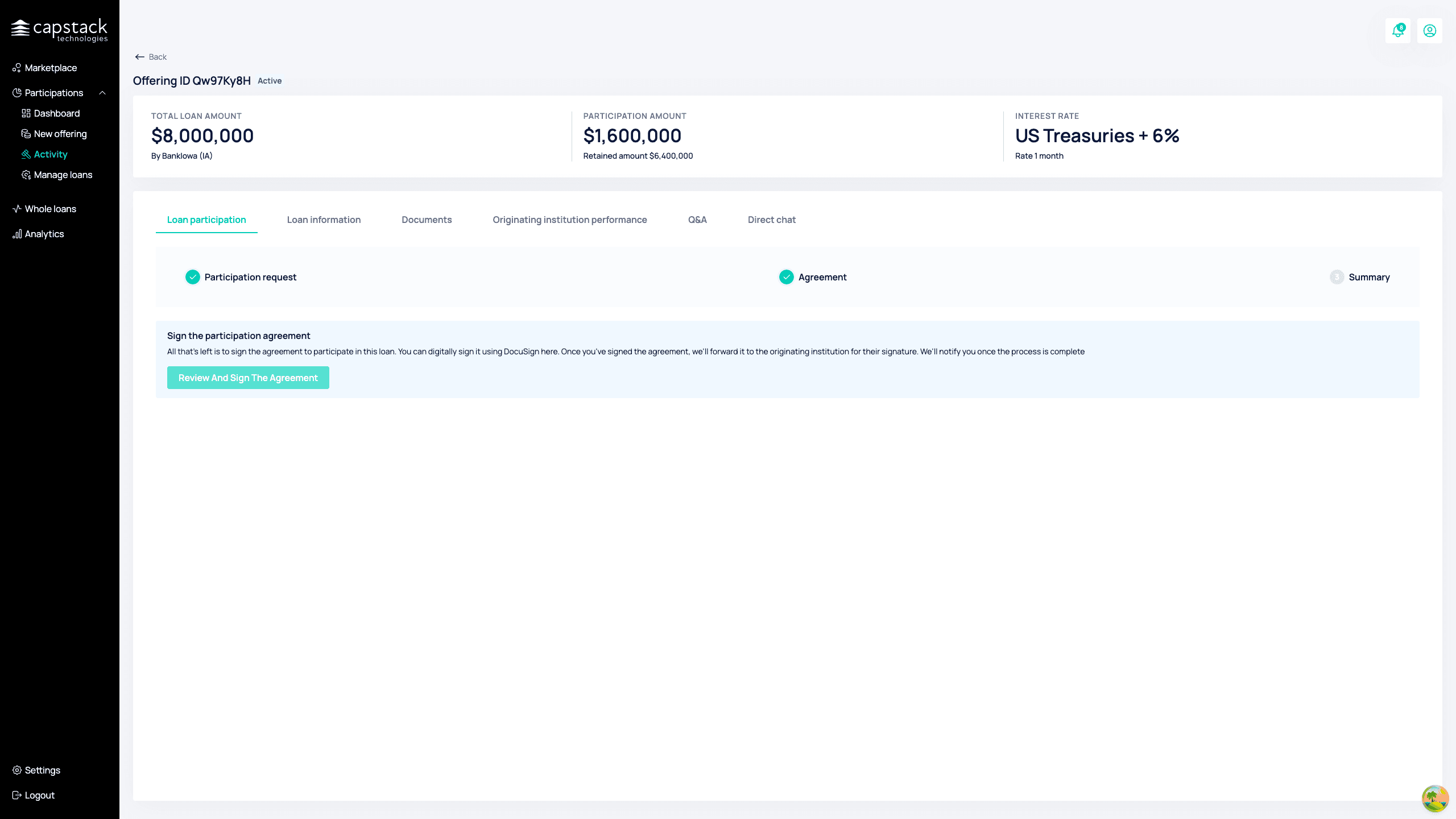1456x819 pixels.
Task: Switch to the Loan information tab
Action: pyautogui.click(x=324, y=220)
